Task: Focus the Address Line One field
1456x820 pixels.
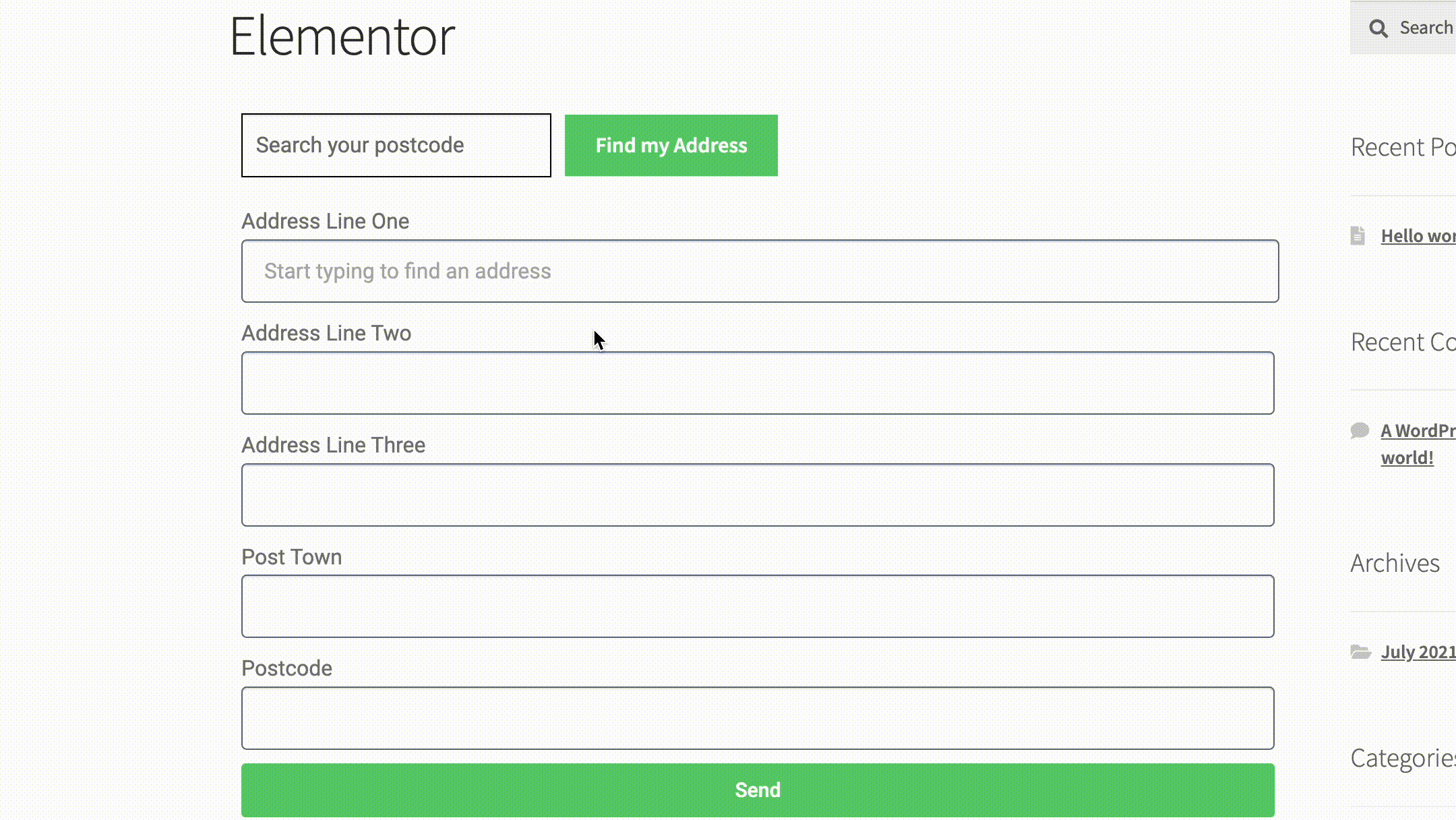Action: pos(758,270)
